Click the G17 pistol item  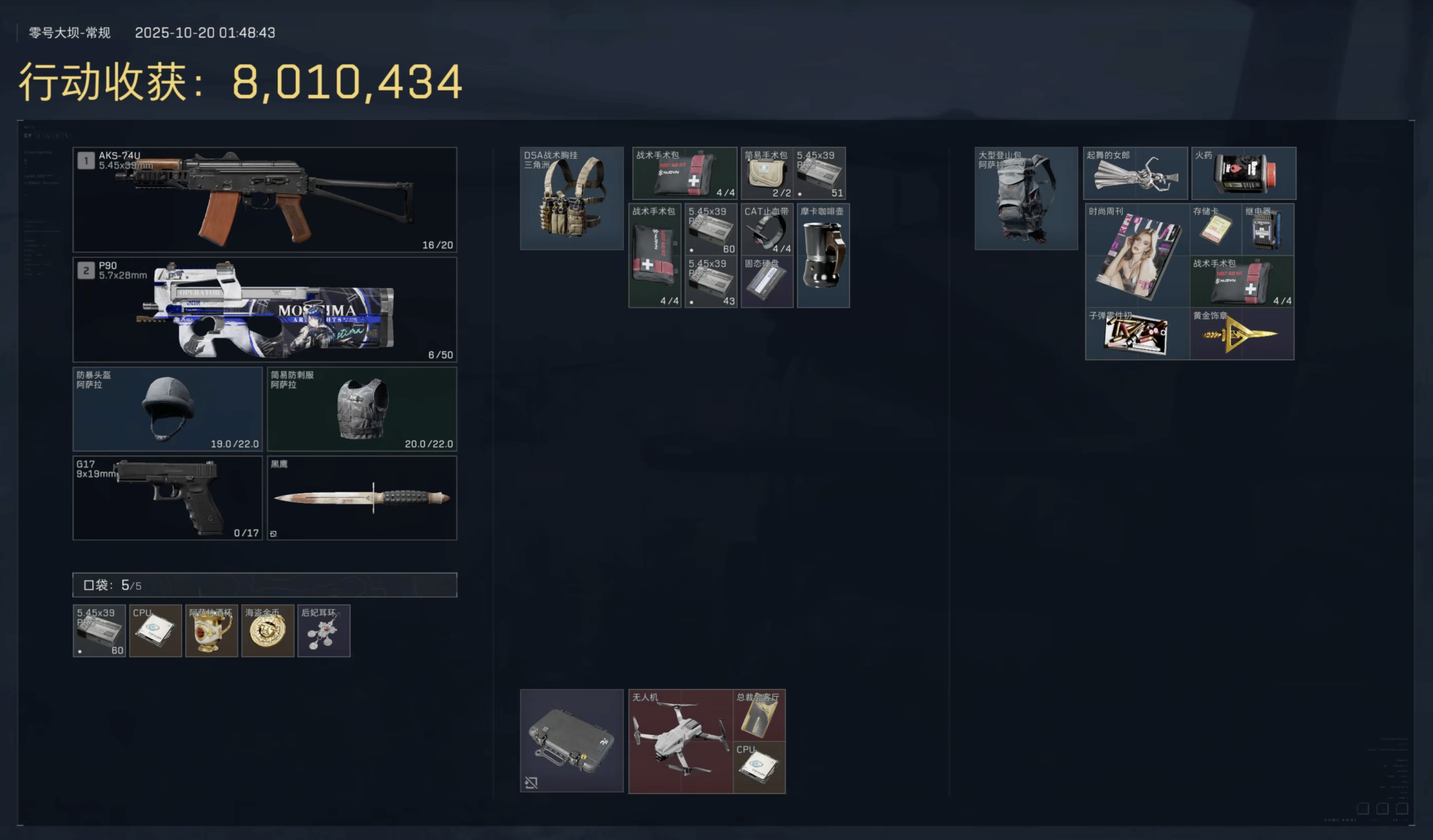point(168,498)
